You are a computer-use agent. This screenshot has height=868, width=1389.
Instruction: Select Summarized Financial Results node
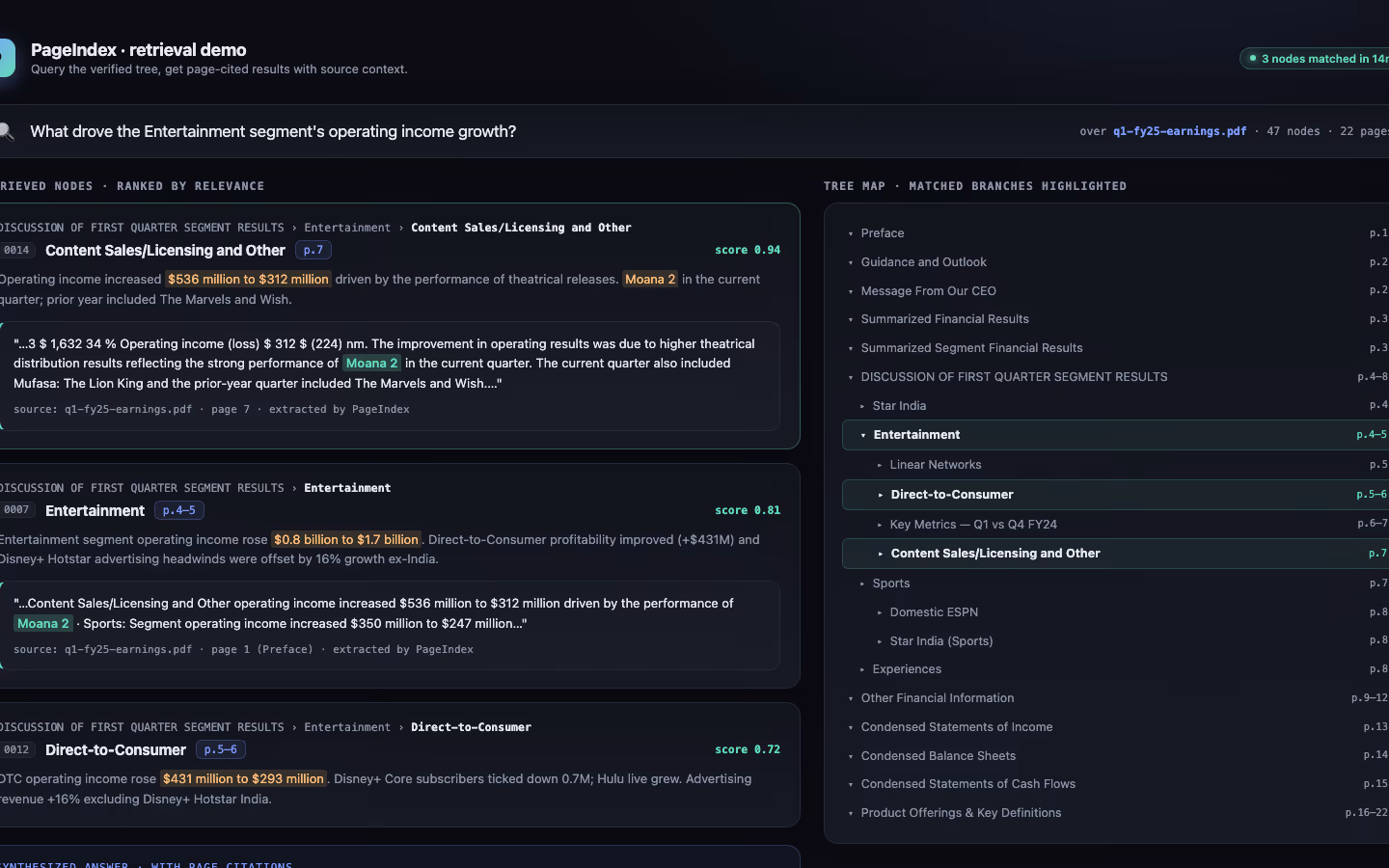click(x=944, y=319)
